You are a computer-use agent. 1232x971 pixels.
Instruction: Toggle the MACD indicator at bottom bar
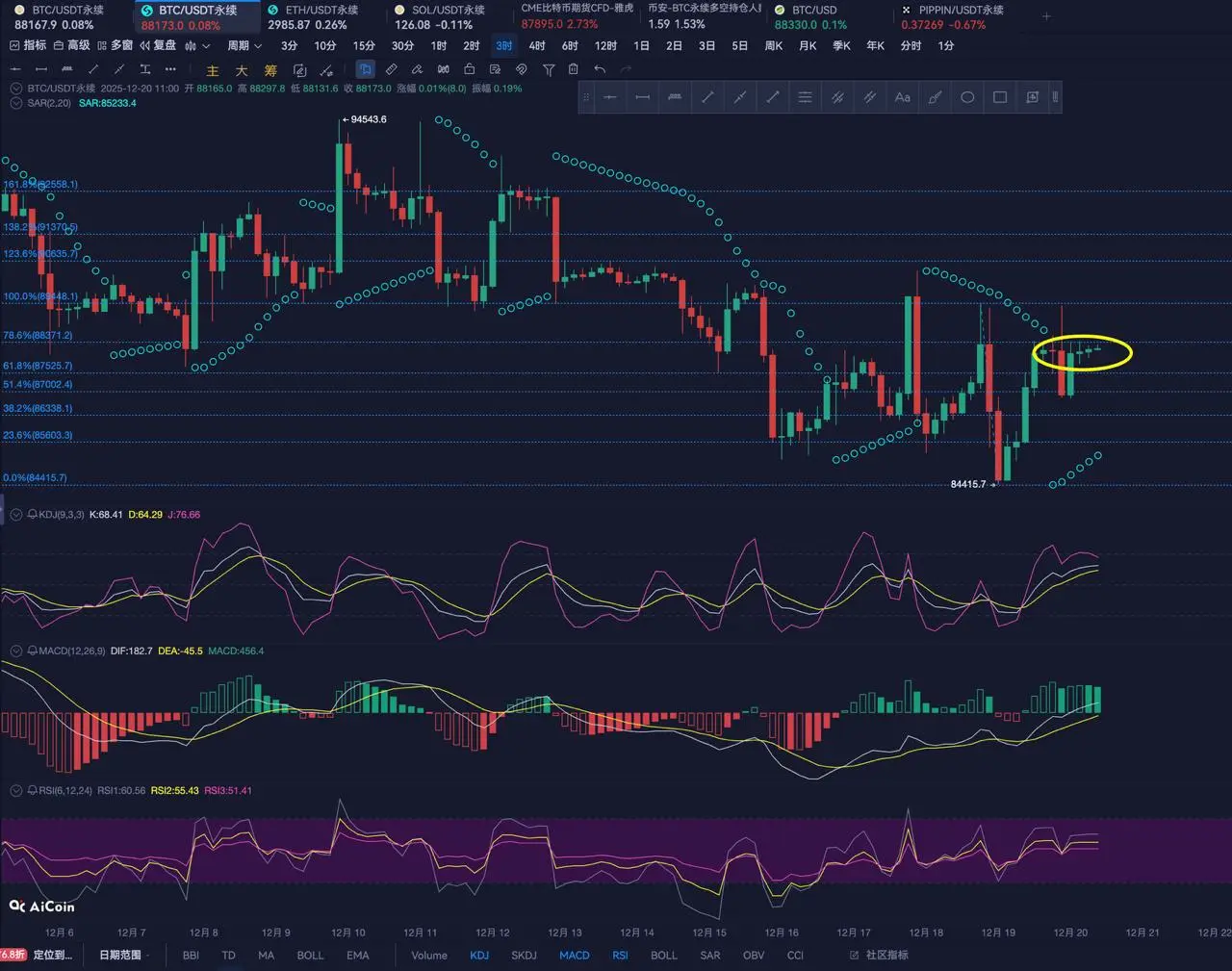575,955
